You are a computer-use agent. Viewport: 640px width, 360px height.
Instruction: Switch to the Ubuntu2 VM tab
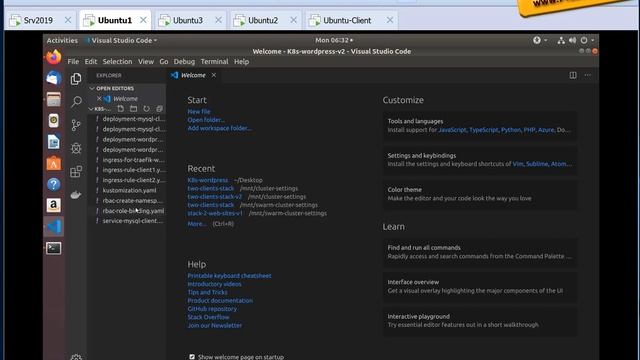coord(263,20)
